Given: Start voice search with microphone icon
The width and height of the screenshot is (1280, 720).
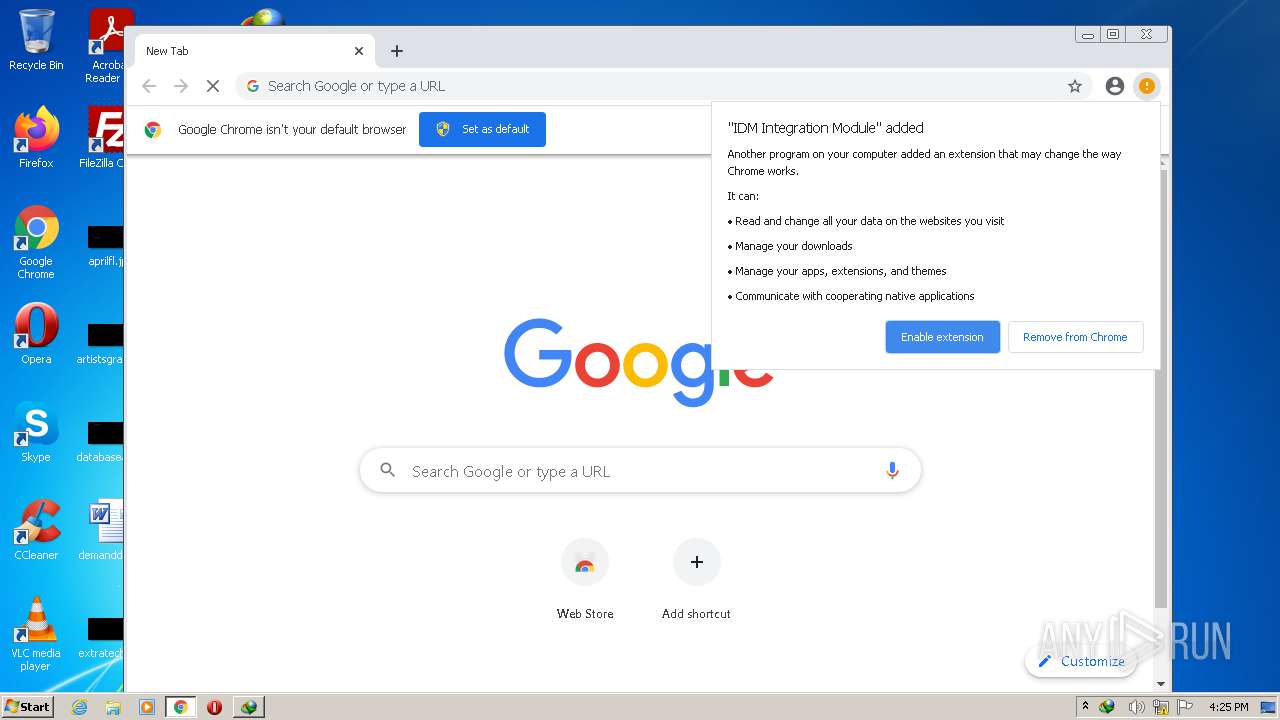Looking at the screenshot, I should coord(892,471).
